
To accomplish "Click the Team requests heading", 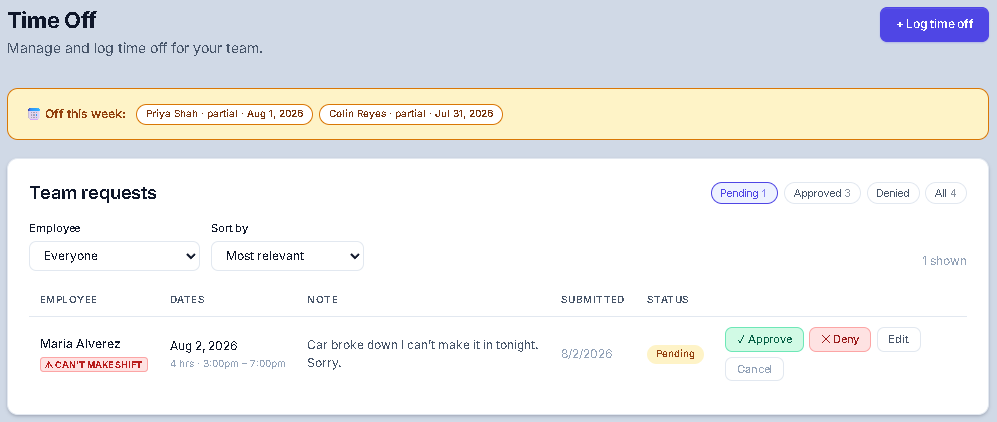I will click(93, 193).
